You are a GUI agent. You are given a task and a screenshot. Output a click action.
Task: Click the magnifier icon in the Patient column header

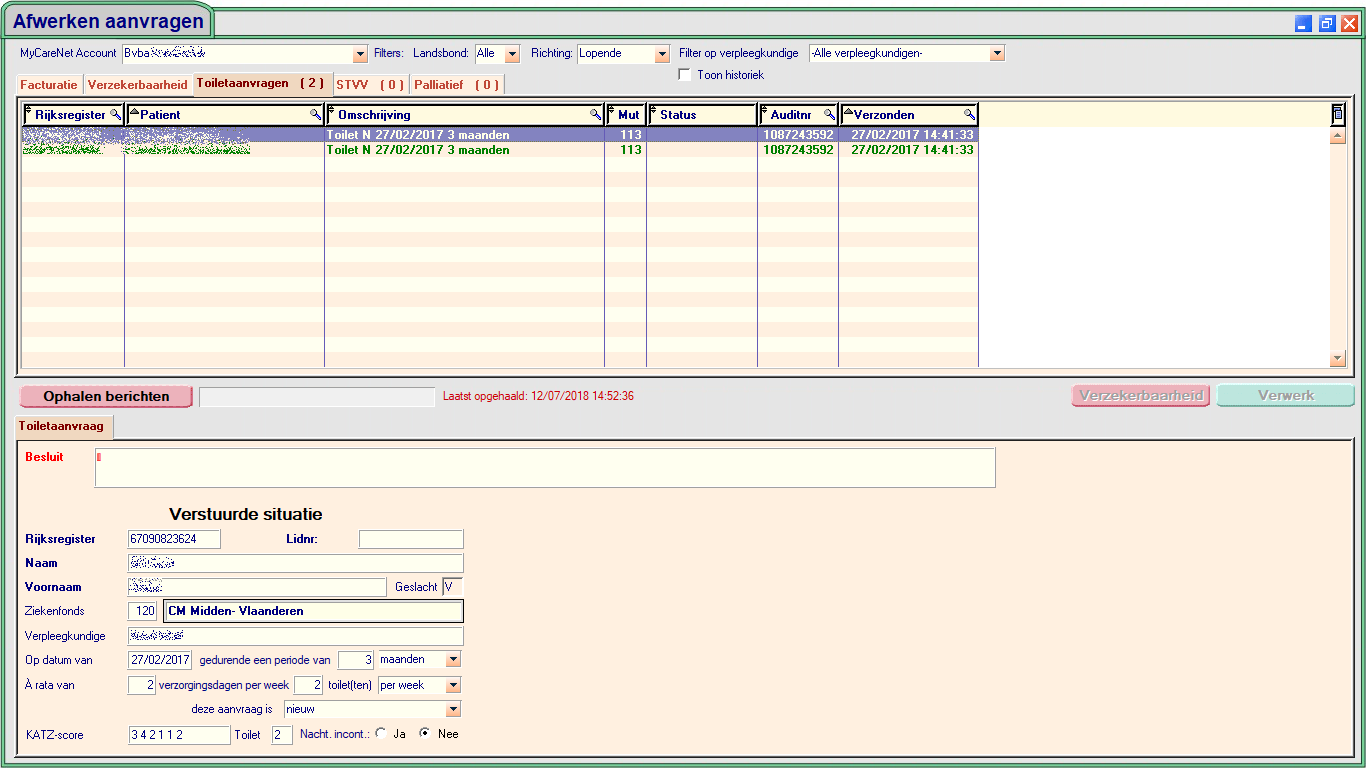tap(315, 115)
